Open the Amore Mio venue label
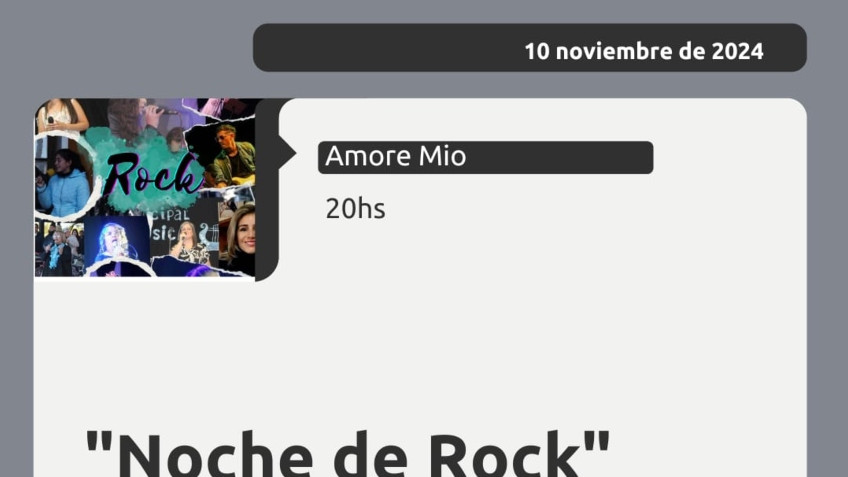The width and height of the screenshot is (848, 477). (485, 157)
